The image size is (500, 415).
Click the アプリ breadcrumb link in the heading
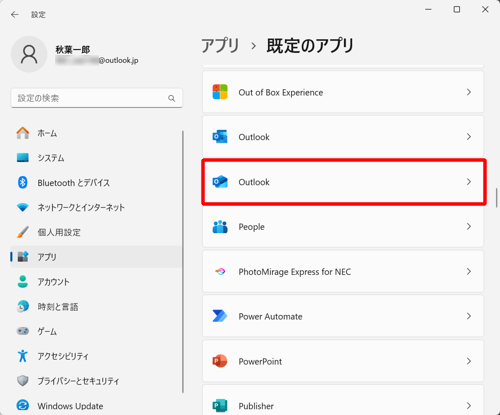coord(220,45)
